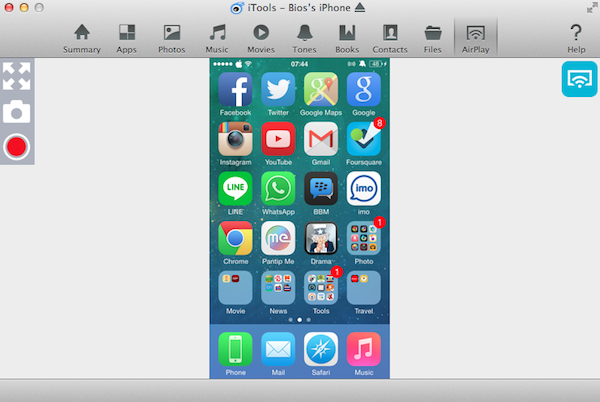
Task: Click the blue AirPlay mirroring button
Action: coord(579,79)
